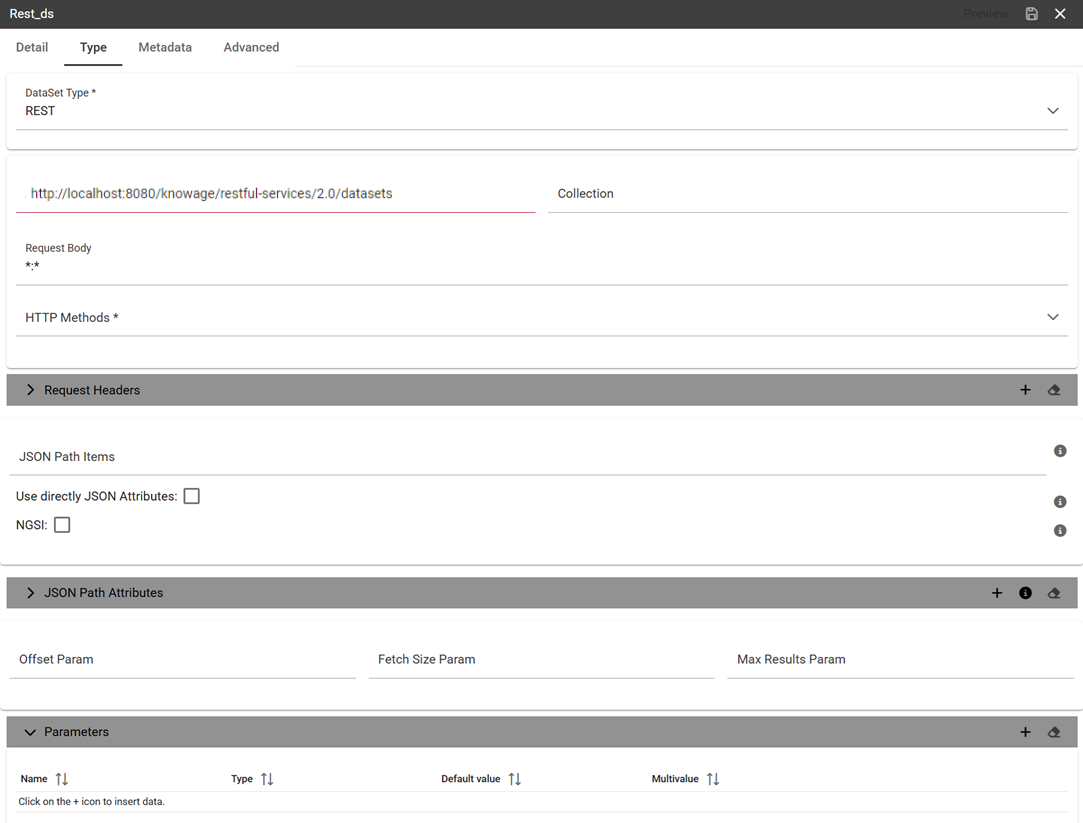Screen dimensions: 1083x823
Task: Show info for NGSI option
Action: click(1060, 530)
